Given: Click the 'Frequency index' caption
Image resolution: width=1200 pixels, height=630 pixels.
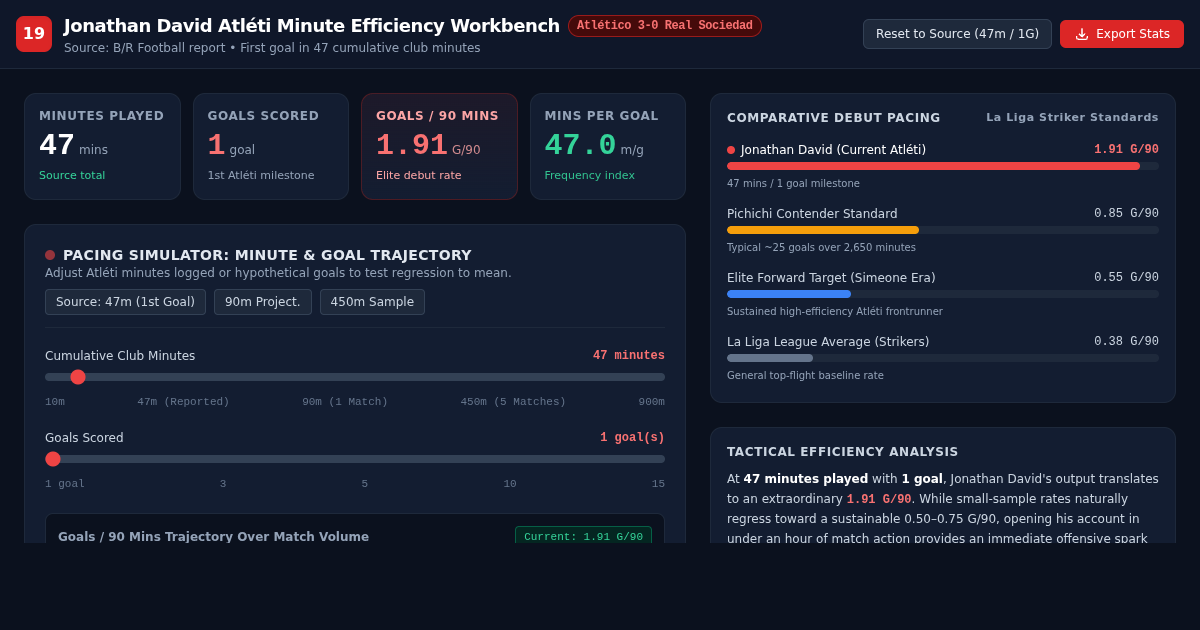Looking at the screenshot, I should (589, 176).
